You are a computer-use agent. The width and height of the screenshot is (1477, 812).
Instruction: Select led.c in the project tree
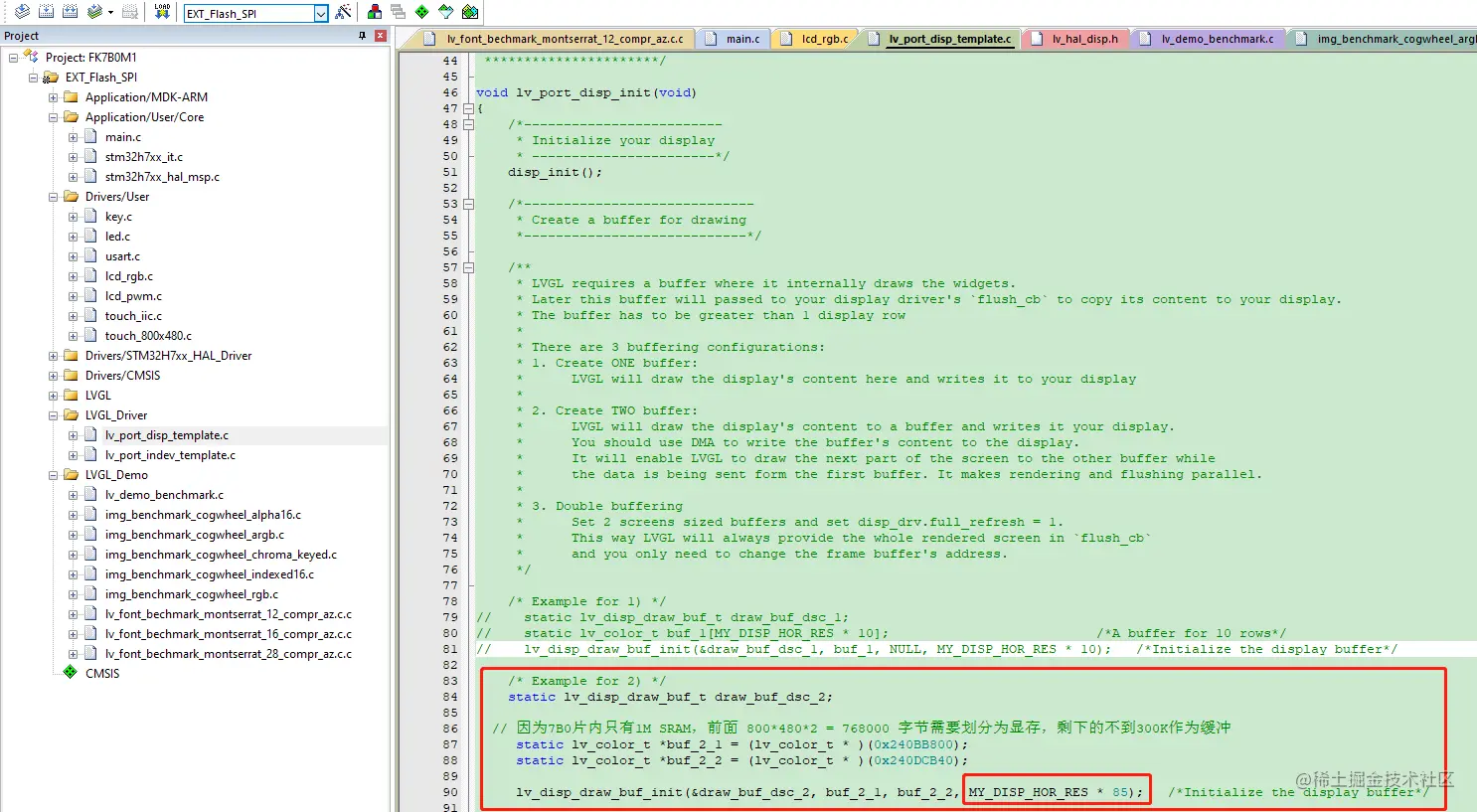(117, 237)
